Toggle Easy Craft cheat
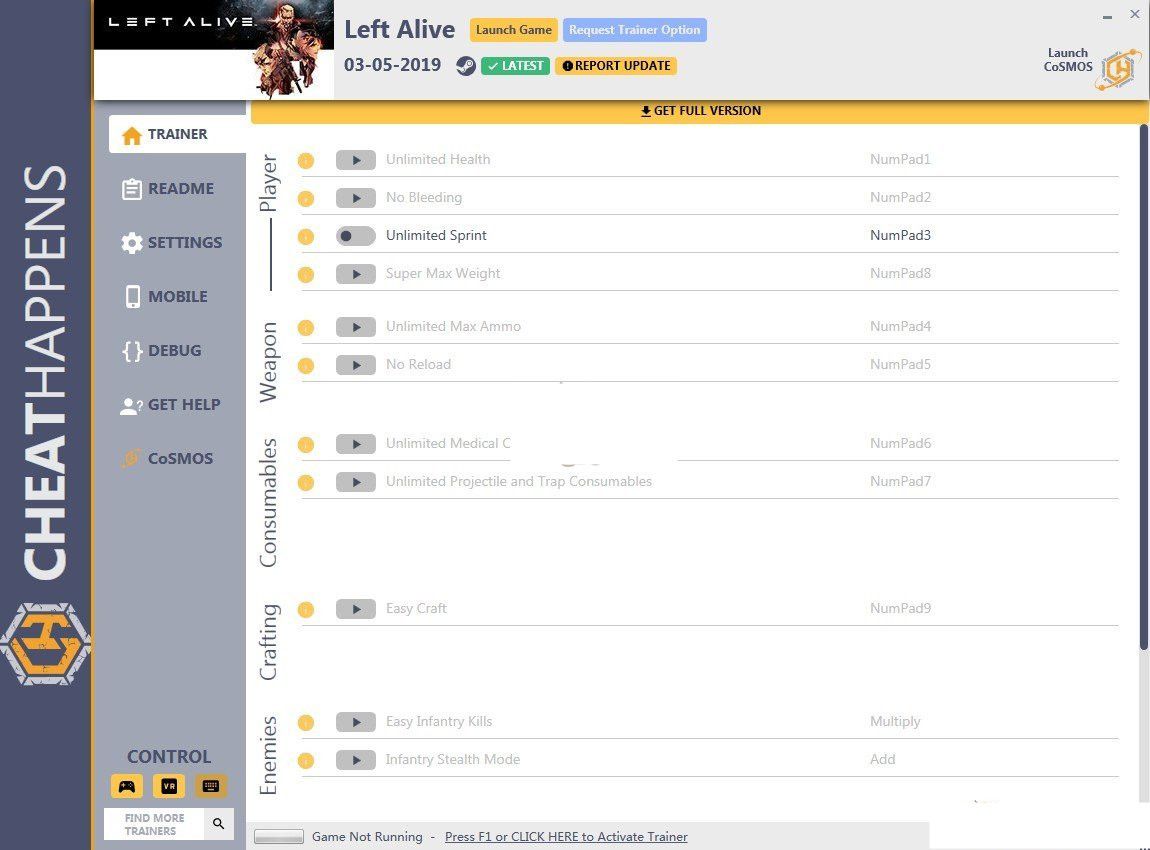Viewport: 1150px width, 850px height. pyautogui.click(x=356, y=609)
